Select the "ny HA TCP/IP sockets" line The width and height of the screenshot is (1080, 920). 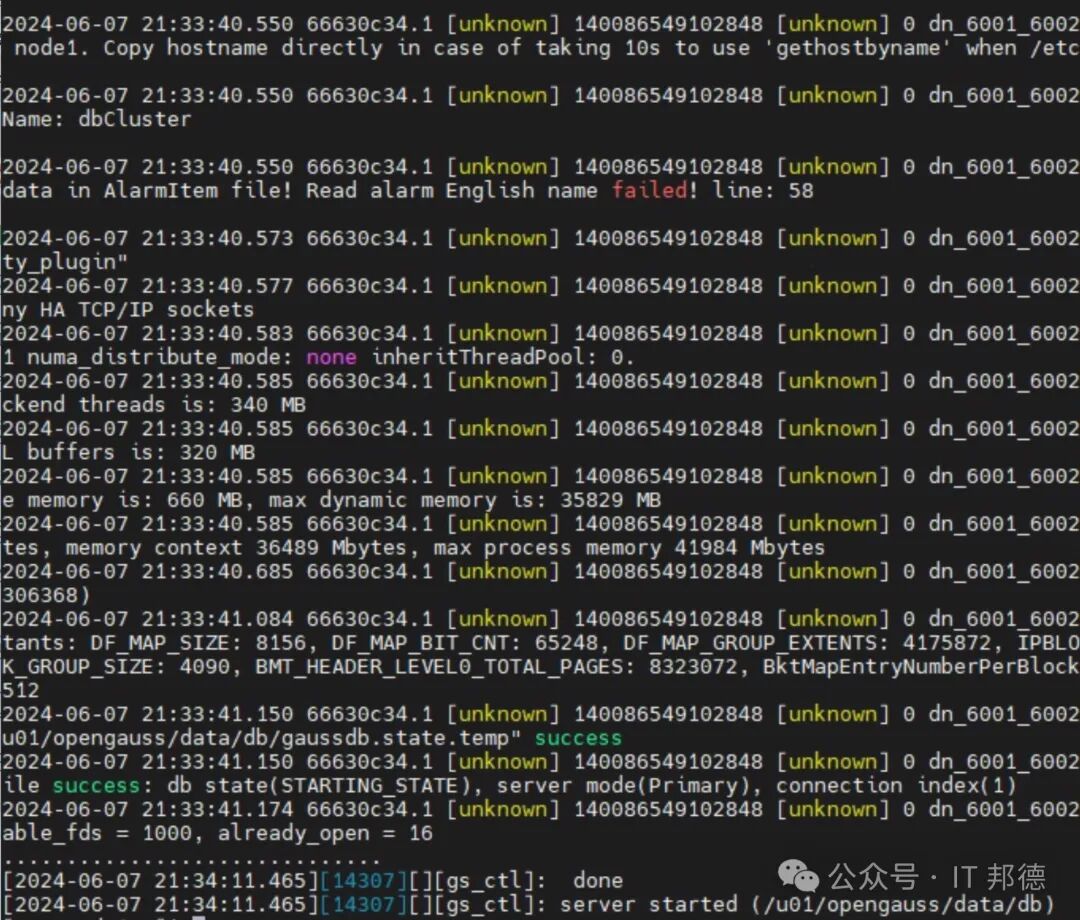(x=127, y=309)
